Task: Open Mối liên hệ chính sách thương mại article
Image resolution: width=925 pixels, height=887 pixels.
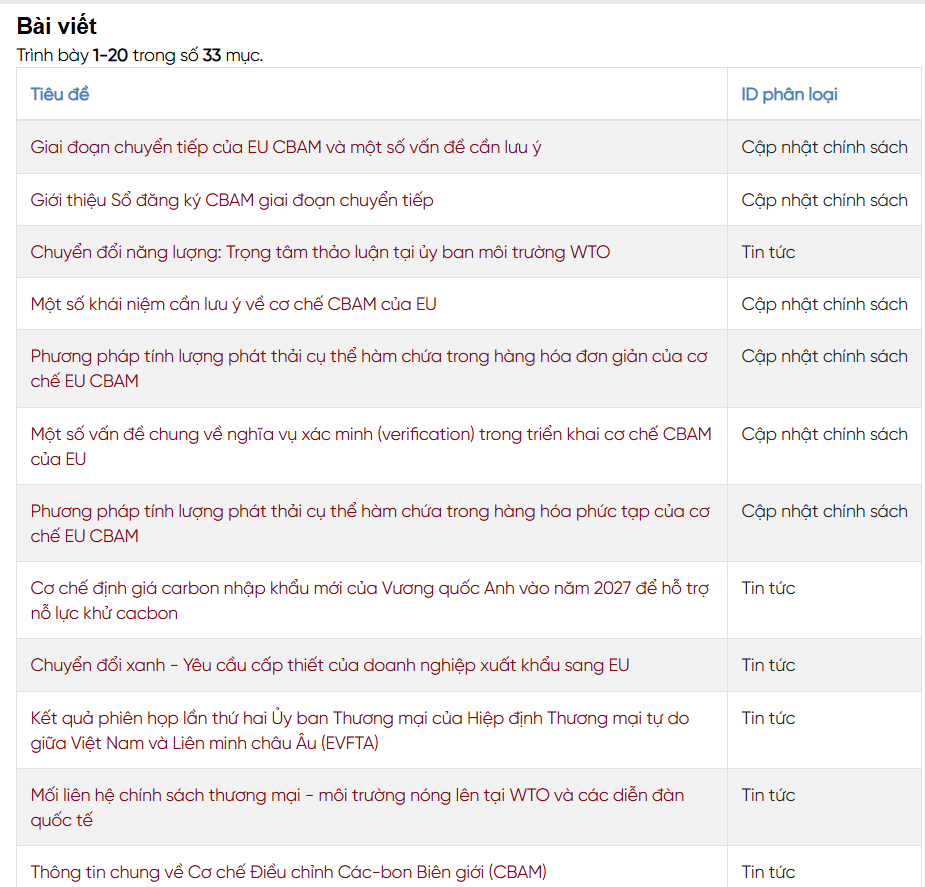Action: pos(357,807)
